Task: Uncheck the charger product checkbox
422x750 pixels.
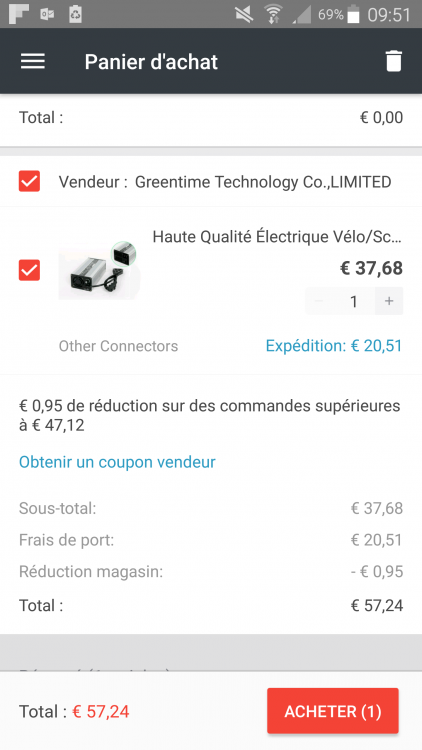Action: click(x=29, y=270)
